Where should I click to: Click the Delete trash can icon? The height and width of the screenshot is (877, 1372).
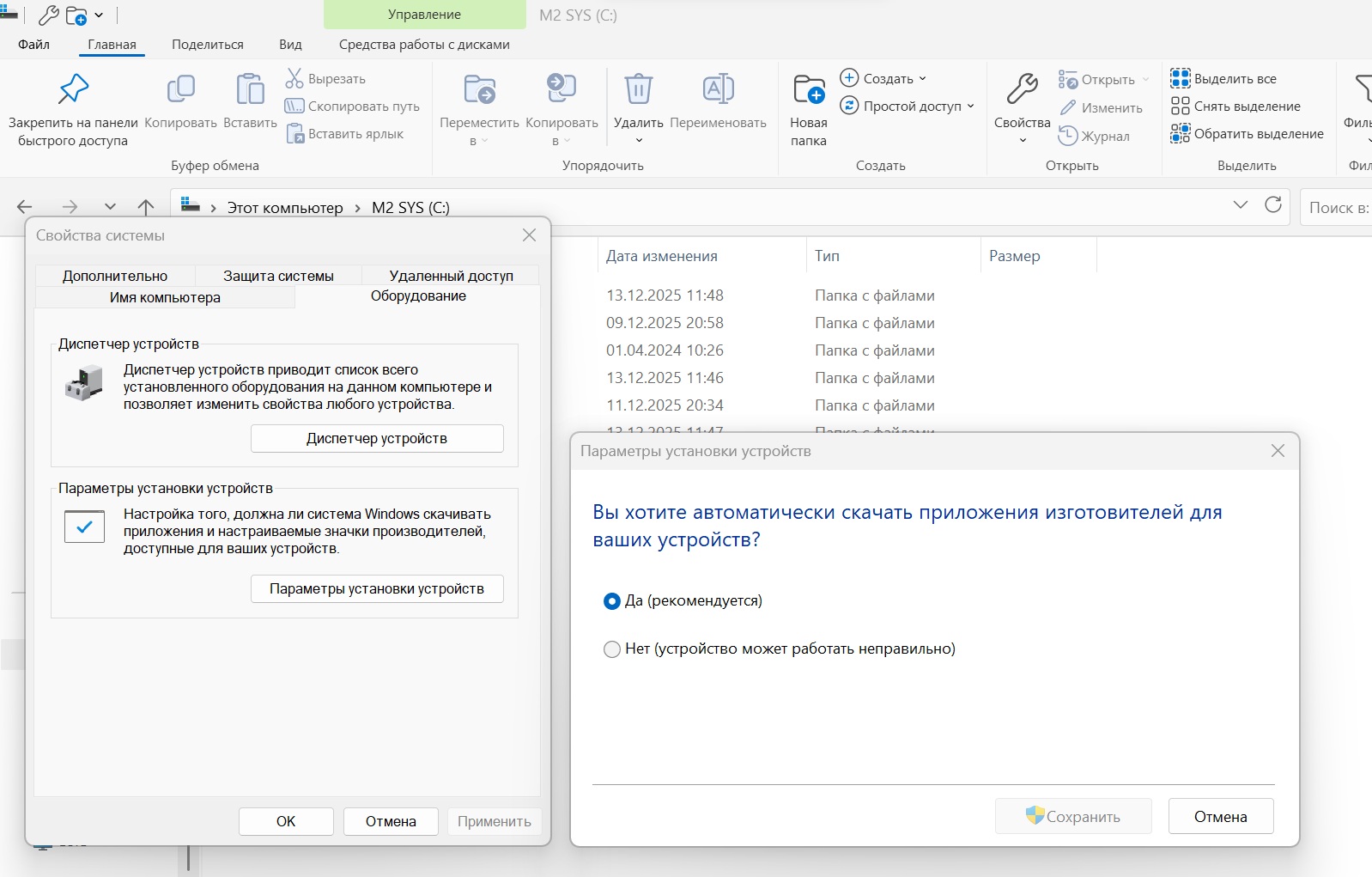pos(638,89)
